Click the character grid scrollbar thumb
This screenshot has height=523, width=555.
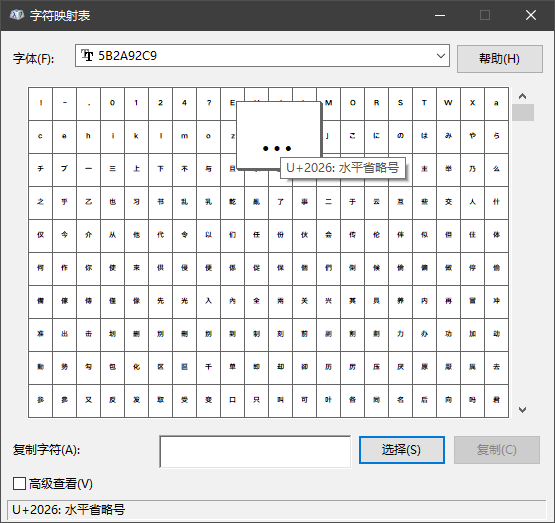pos(523,113)
